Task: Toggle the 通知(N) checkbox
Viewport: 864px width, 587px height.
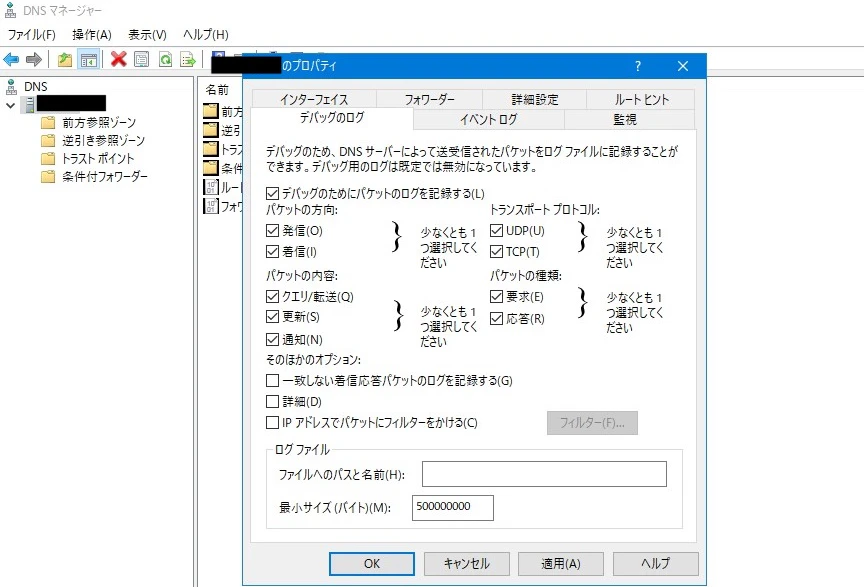Action: tap(272, 340)
